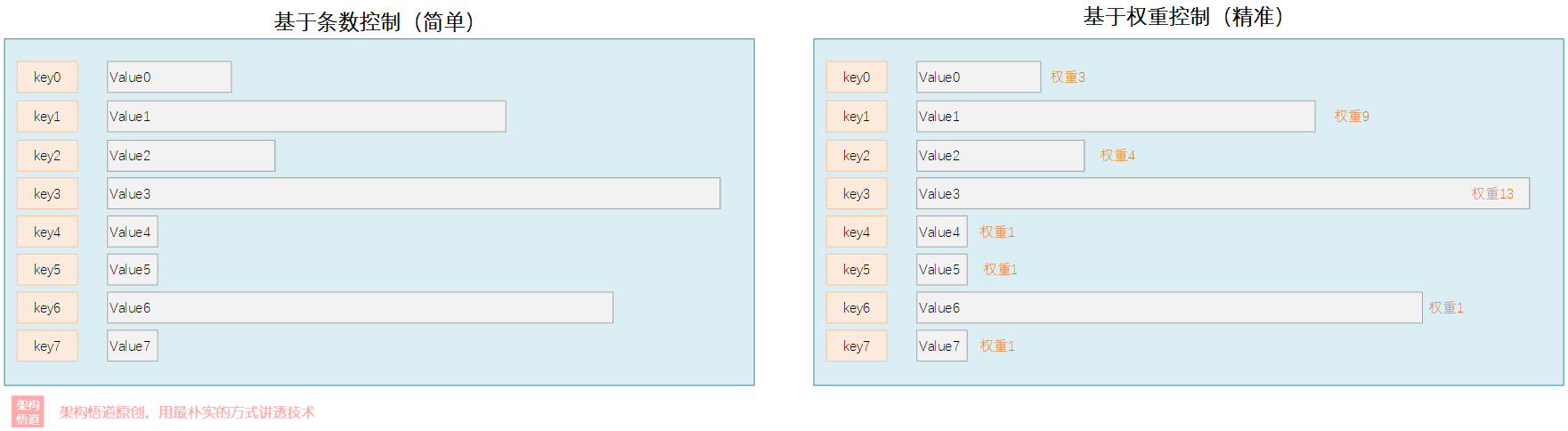1568x431 pixels.
Task: Select the Value1 bar in left panel
Action: (x=306, y=117)
